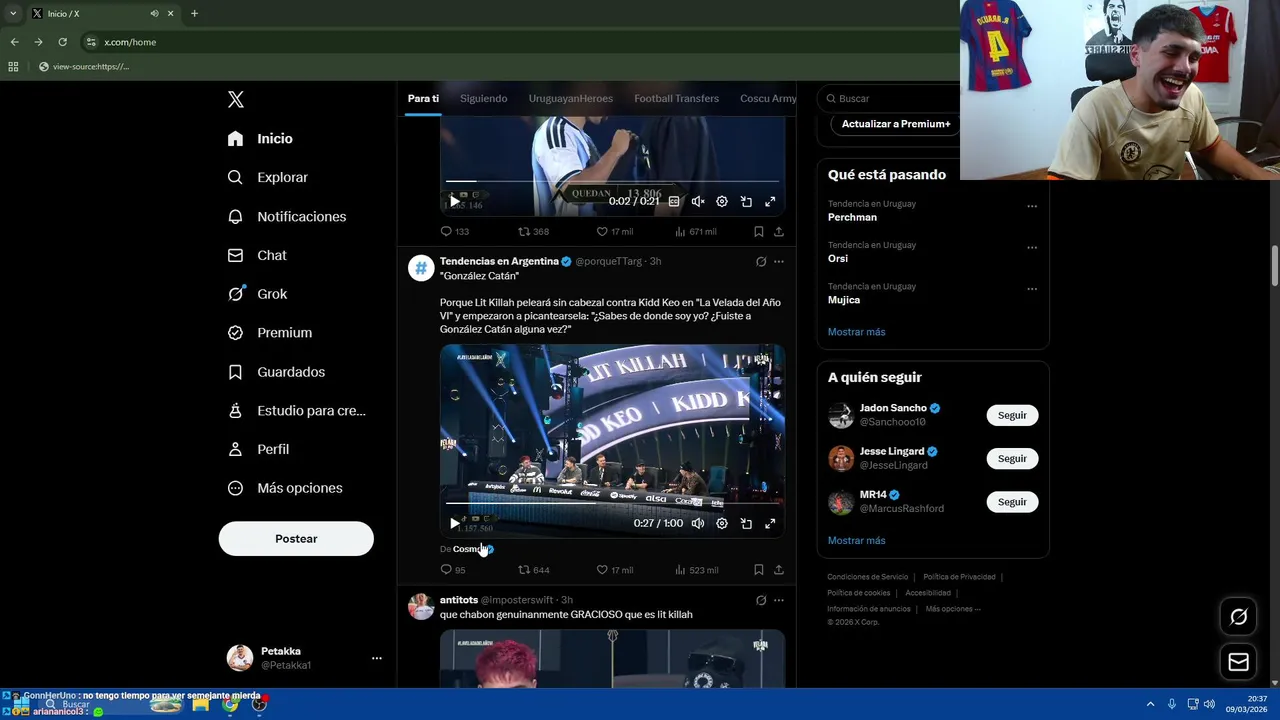Toggle captions on top football video
1280x720 pixels.
click(674, 201)
